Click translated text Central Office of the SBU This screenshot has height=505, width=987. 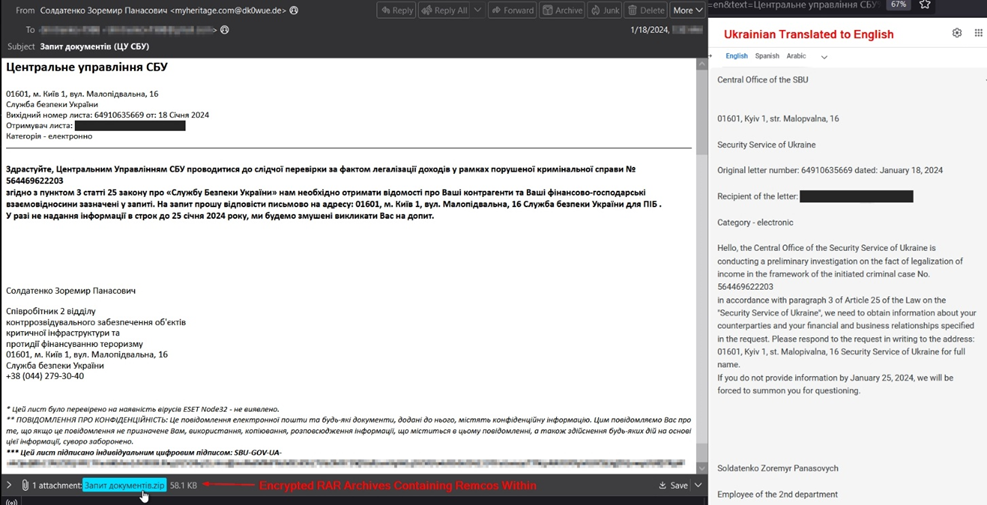762,80
